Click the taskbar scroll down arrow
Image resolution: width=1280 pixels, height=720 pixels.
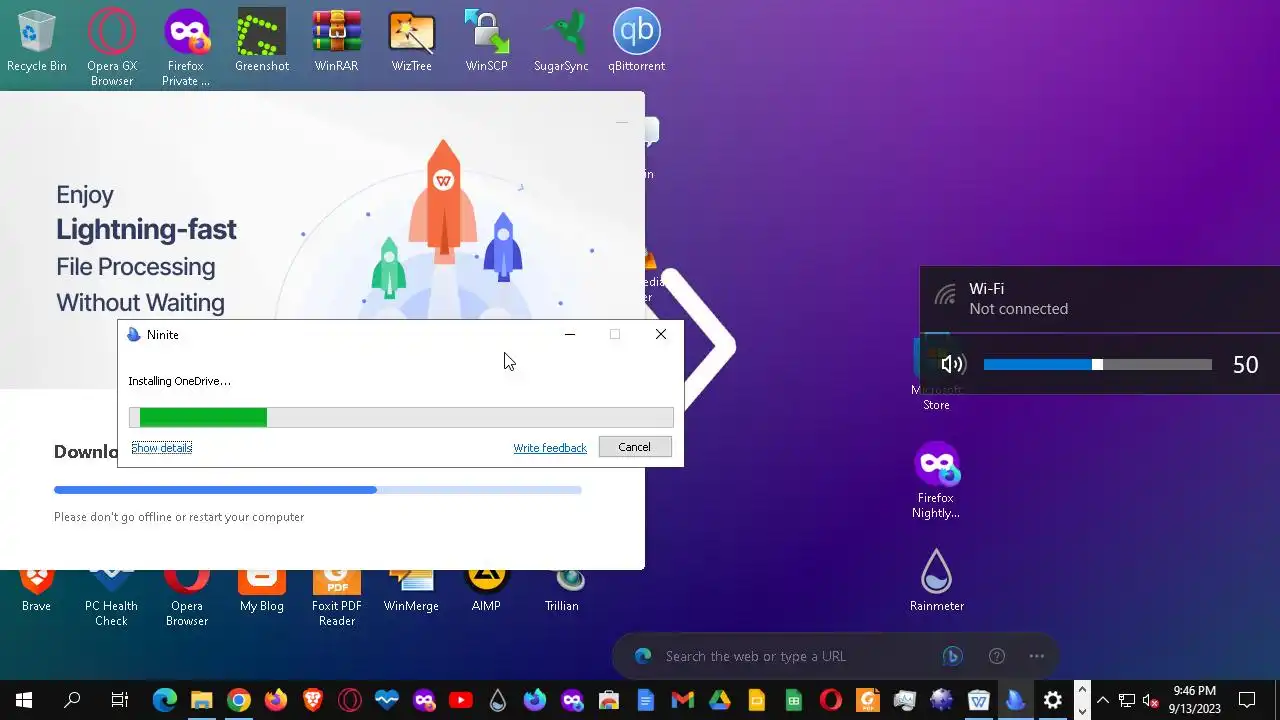tap(1082, 711)
